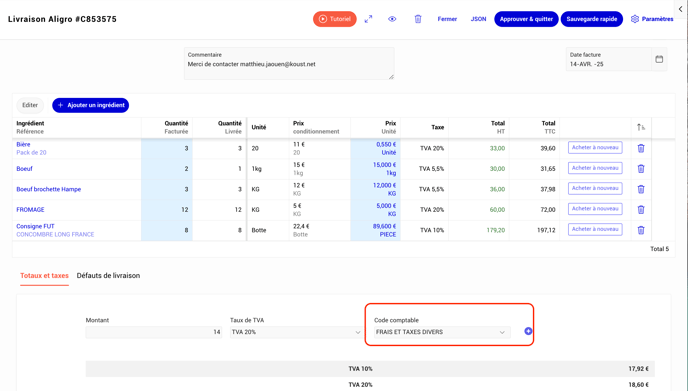This screenshot has width=688, height=391.
Task: Click the blue plus icon beside Code comptable
Action: point(528,331)
